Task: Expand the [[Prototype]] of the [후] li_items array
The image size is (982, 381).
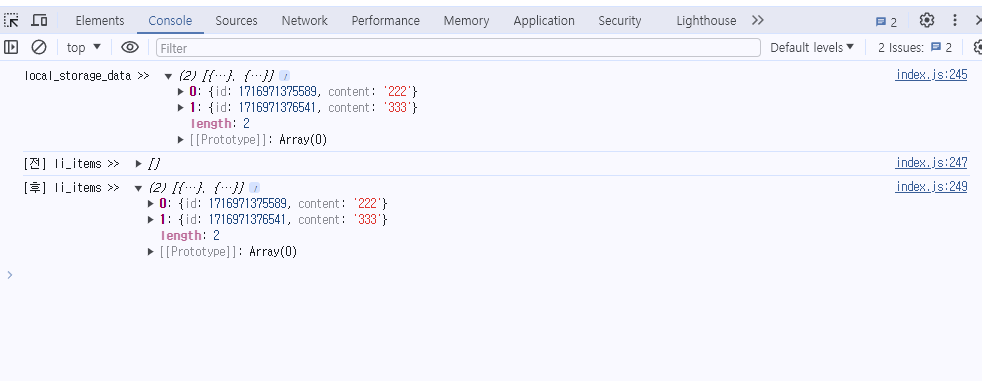Action: pos(151,252)
